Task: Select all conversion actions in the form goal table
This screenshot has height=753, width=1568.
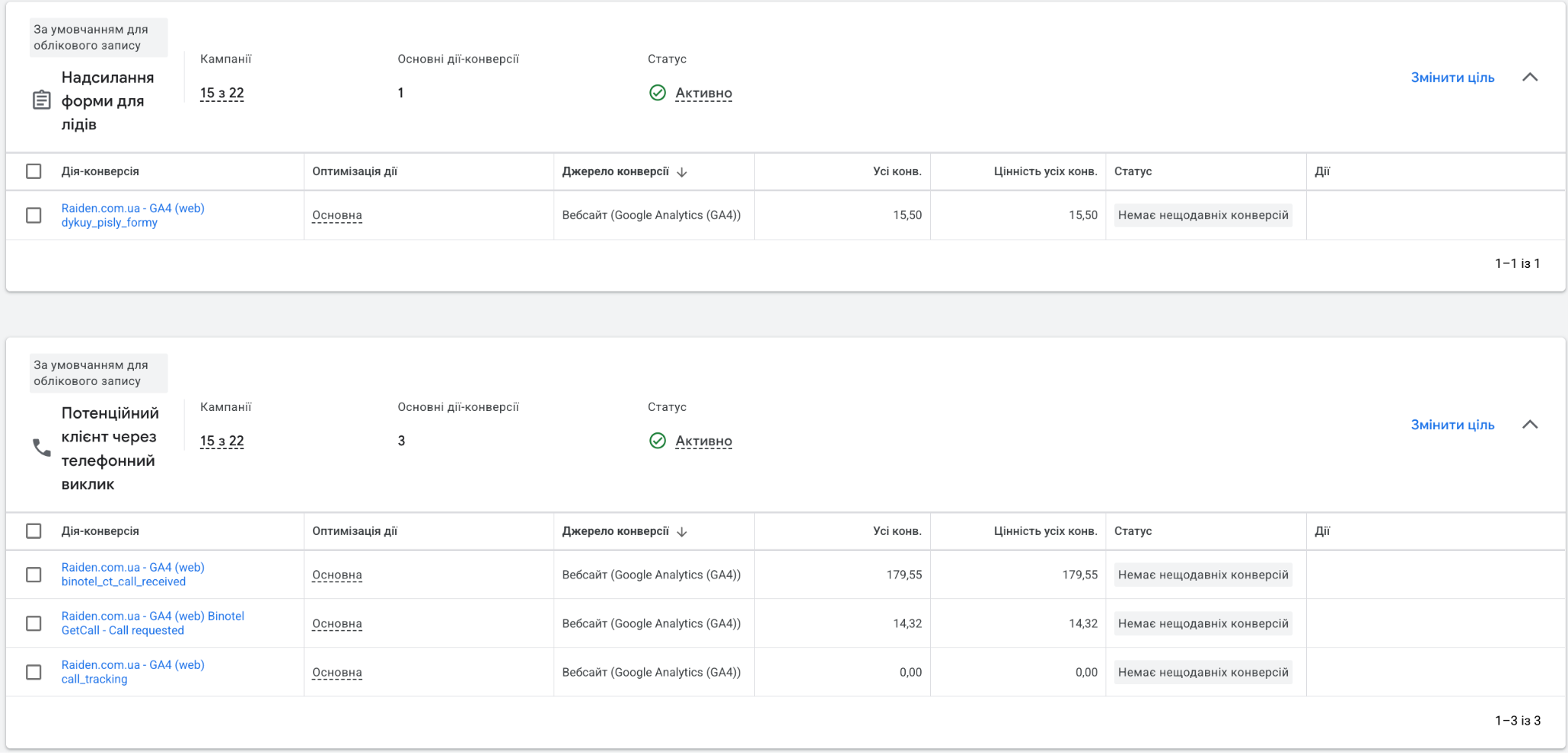Action: pos(34,171)
